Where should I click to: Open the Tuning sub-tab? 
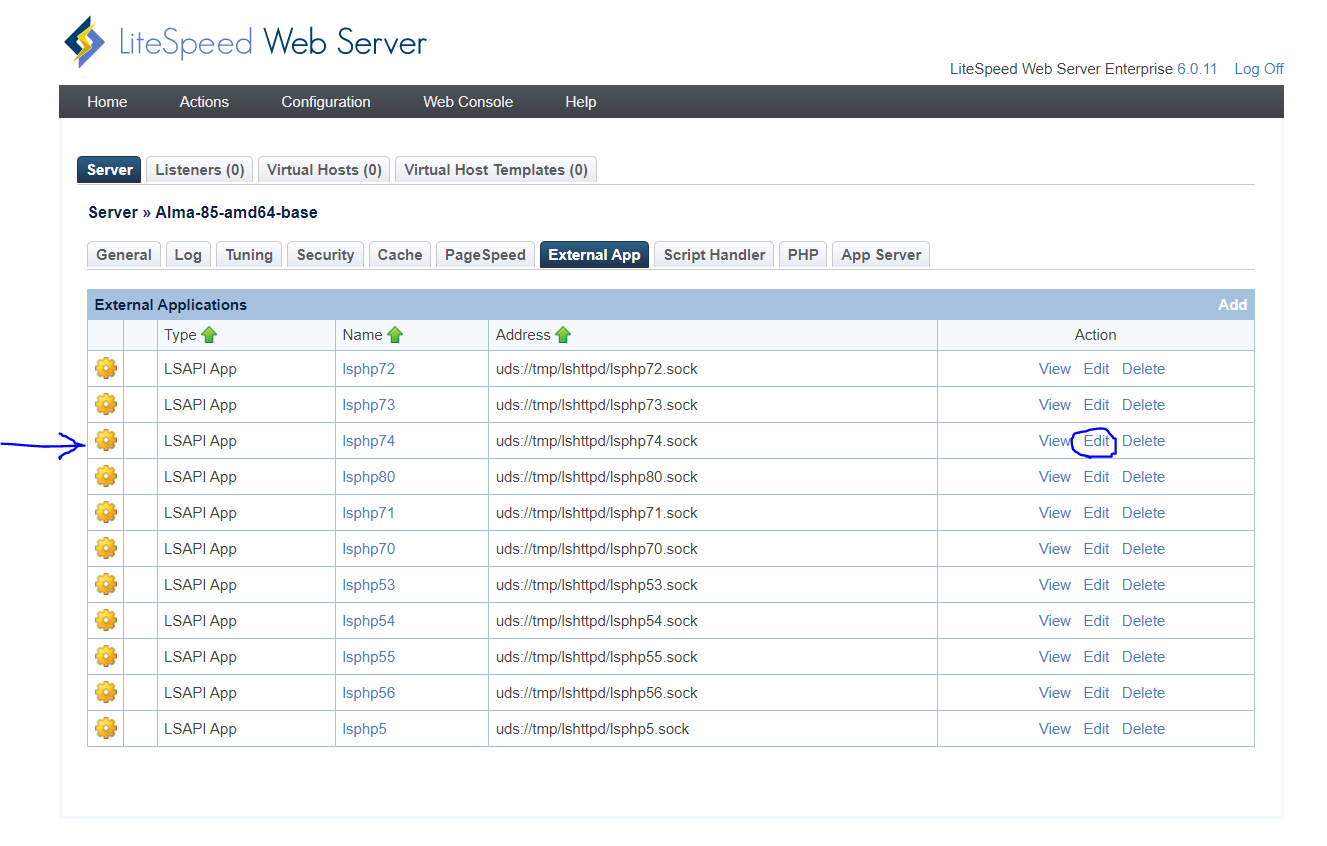click(249, 255)
